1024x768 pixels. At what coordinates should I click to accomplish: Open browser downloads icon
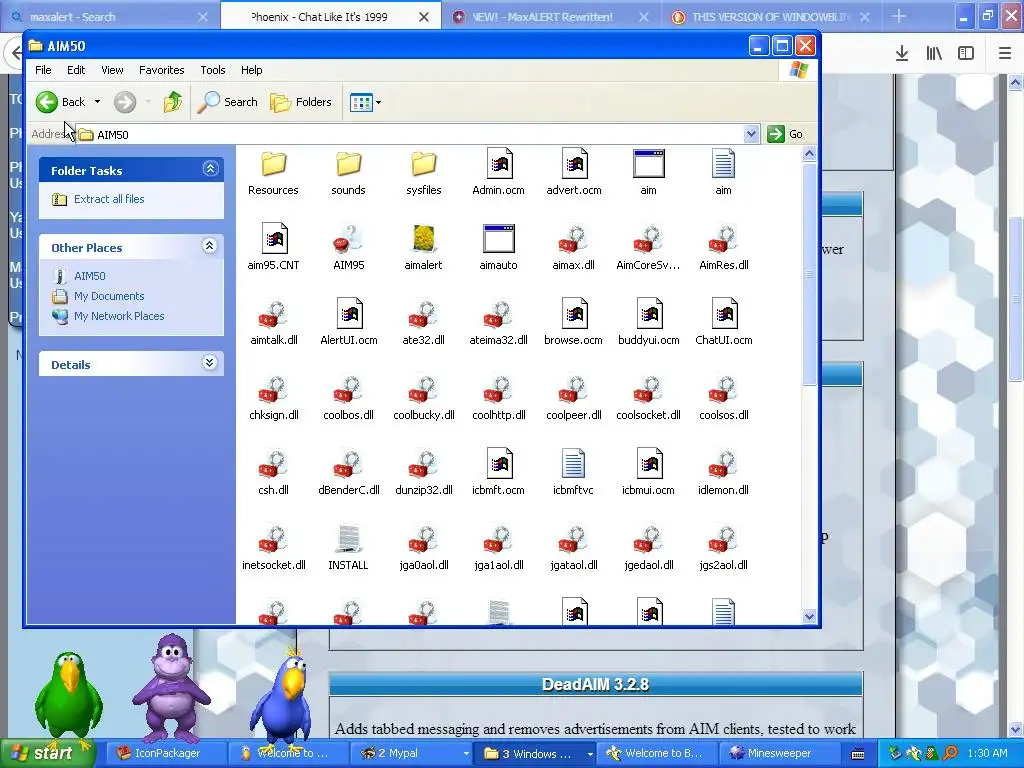point(902,53)
